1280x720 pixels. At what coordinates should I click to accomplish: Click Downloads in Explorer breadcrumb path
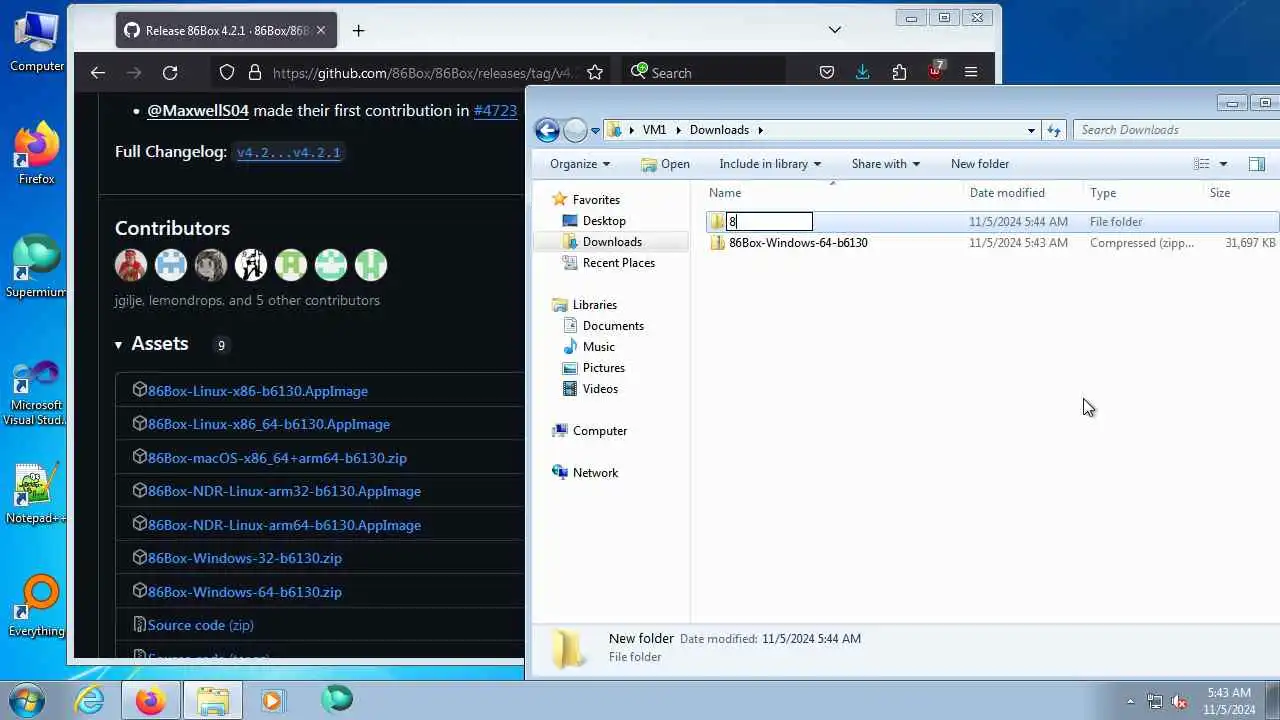pos(719,130)
